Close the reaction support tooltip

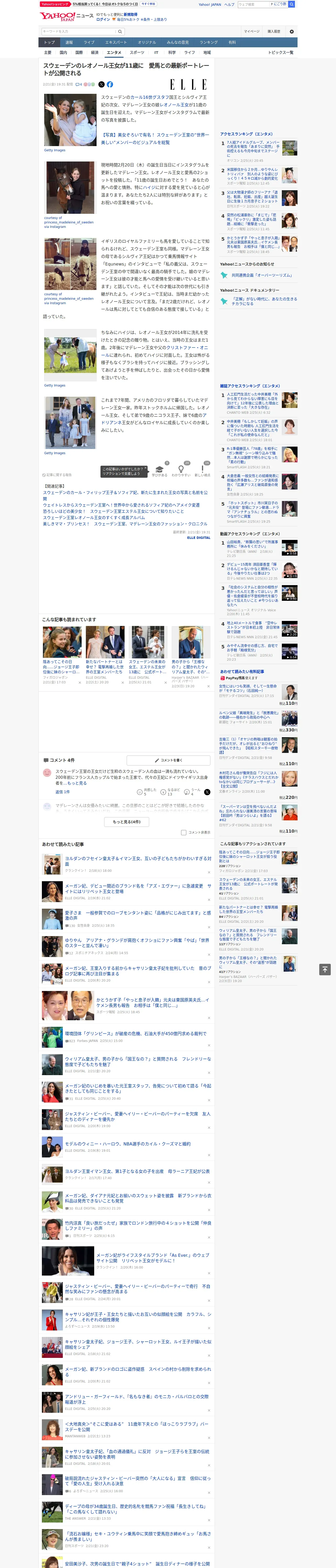[146, 469]
